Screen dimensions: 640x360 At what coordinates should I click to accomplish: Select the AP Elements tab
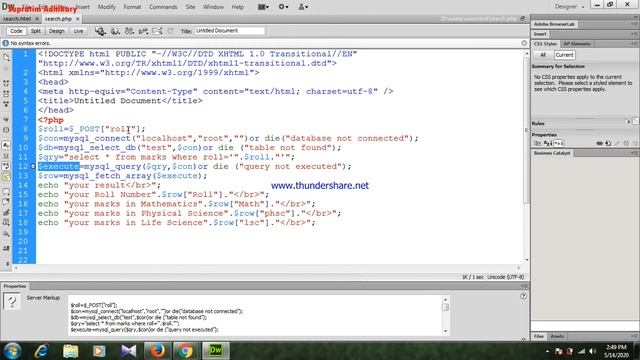577,44
